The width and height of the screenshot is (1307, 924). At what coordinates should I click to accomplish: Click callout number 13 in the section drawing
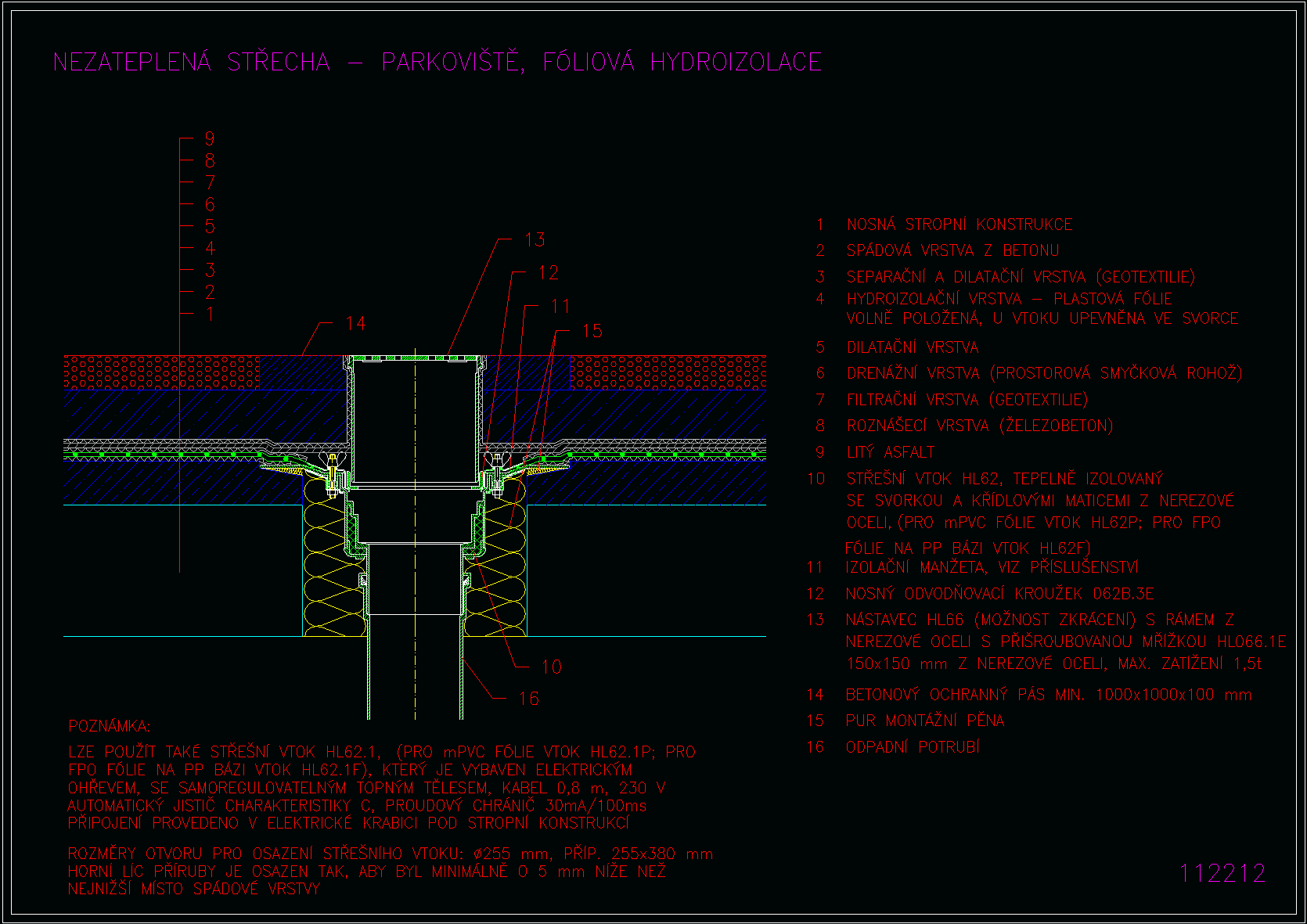[535, 240]
